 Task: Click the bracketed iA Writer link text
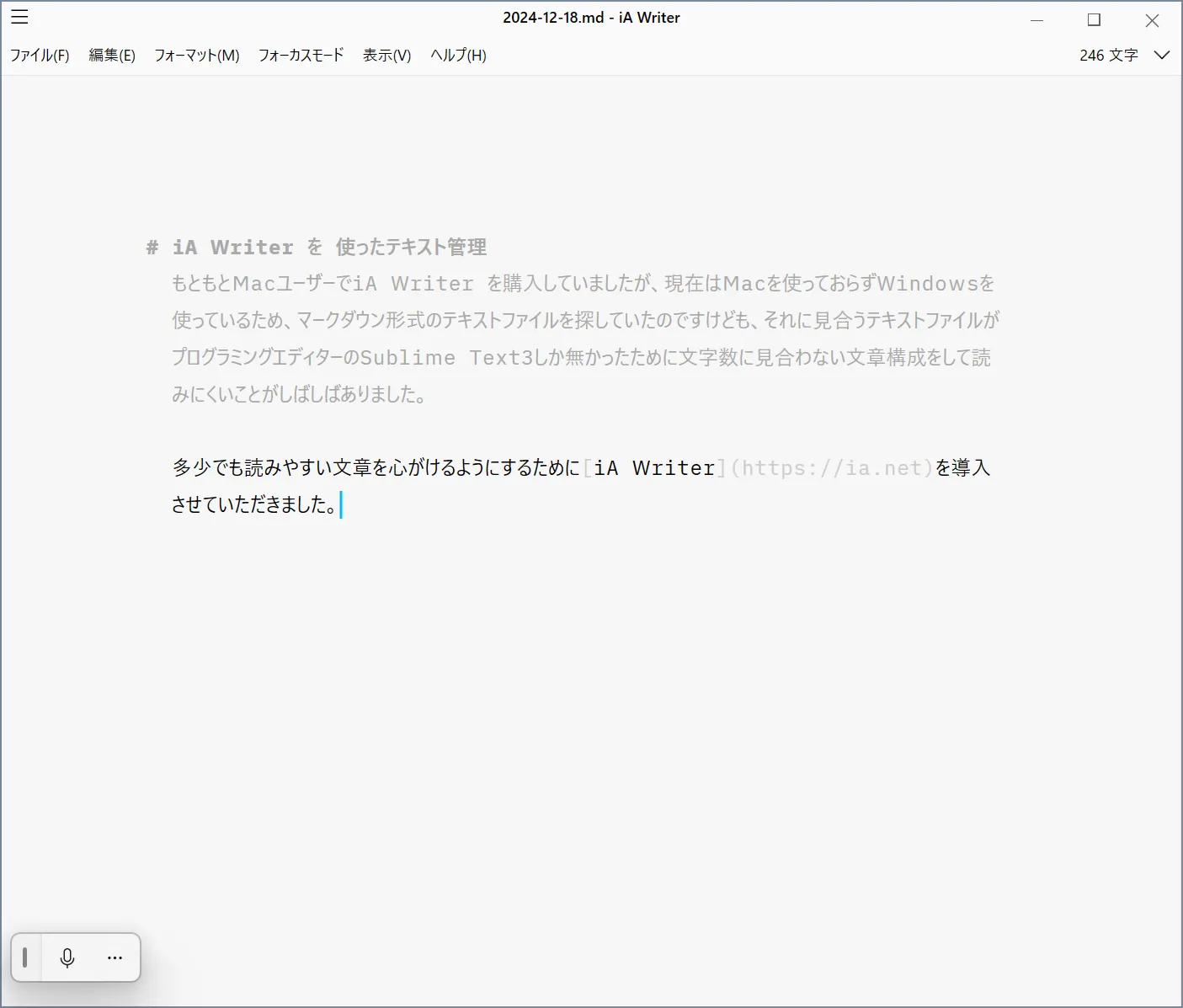(x=654, y=468)
